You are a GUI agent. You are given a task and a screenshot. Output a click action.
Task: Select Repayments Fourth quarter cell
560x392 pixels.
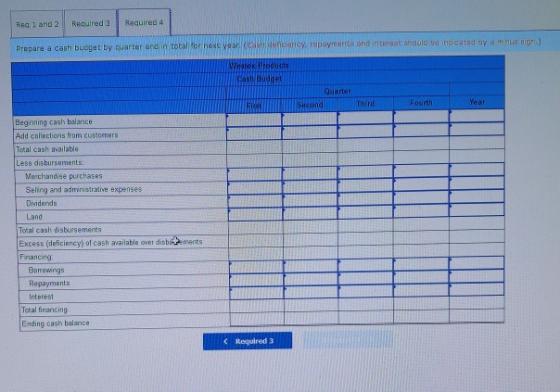421,277
